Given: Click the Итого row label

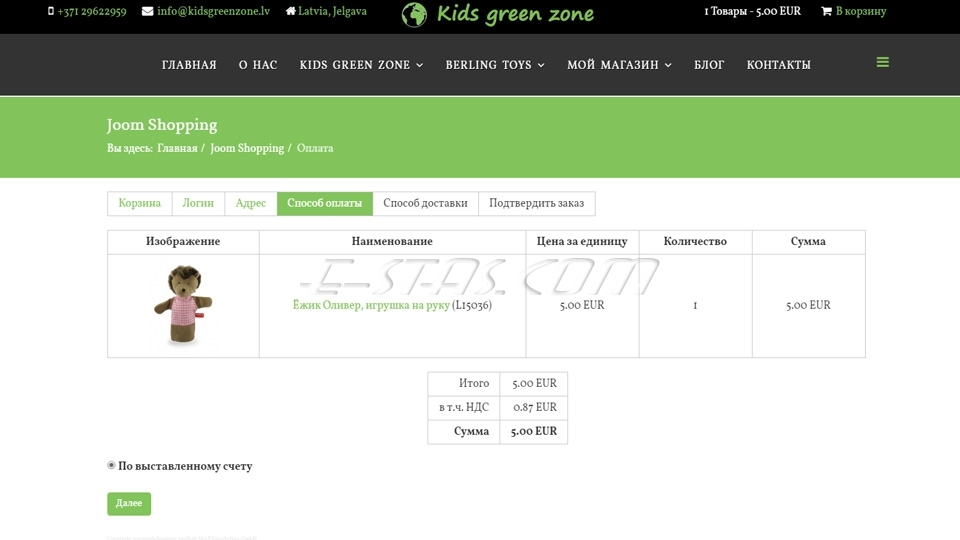Looking at the screenshot, I should tap(474, 383).
